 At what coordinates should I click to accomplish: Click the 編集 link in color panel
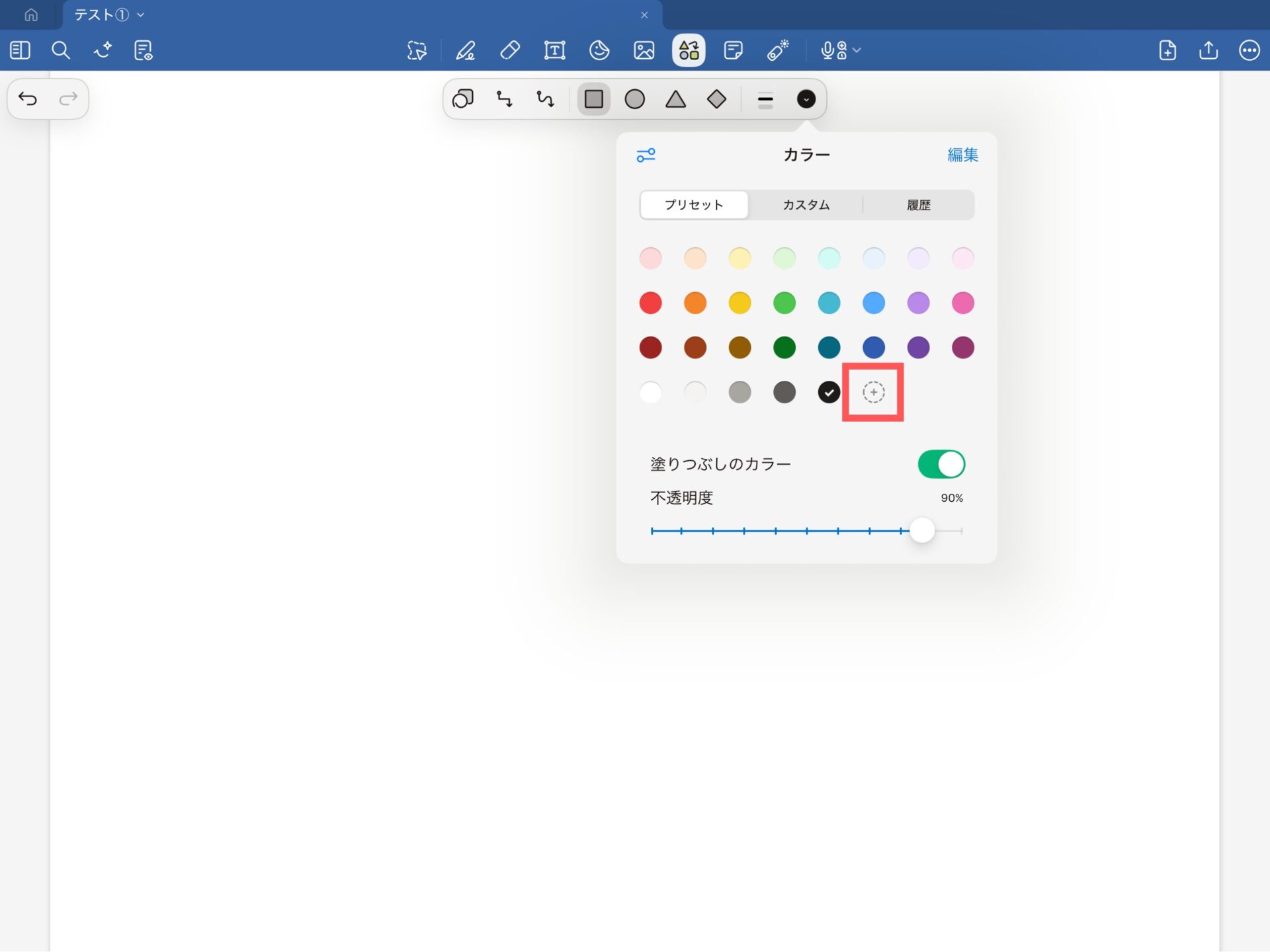point(962,155)
